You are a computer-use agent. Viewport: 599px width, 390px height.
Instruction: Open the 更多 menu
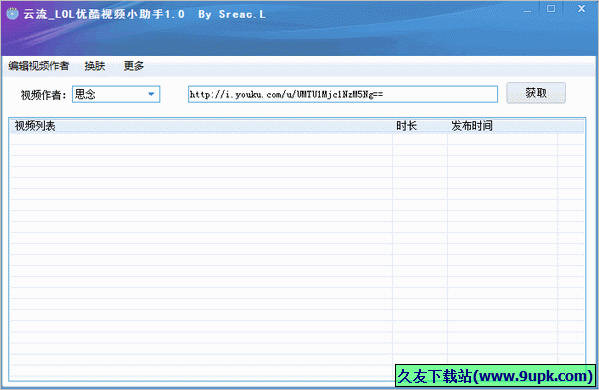134,66
